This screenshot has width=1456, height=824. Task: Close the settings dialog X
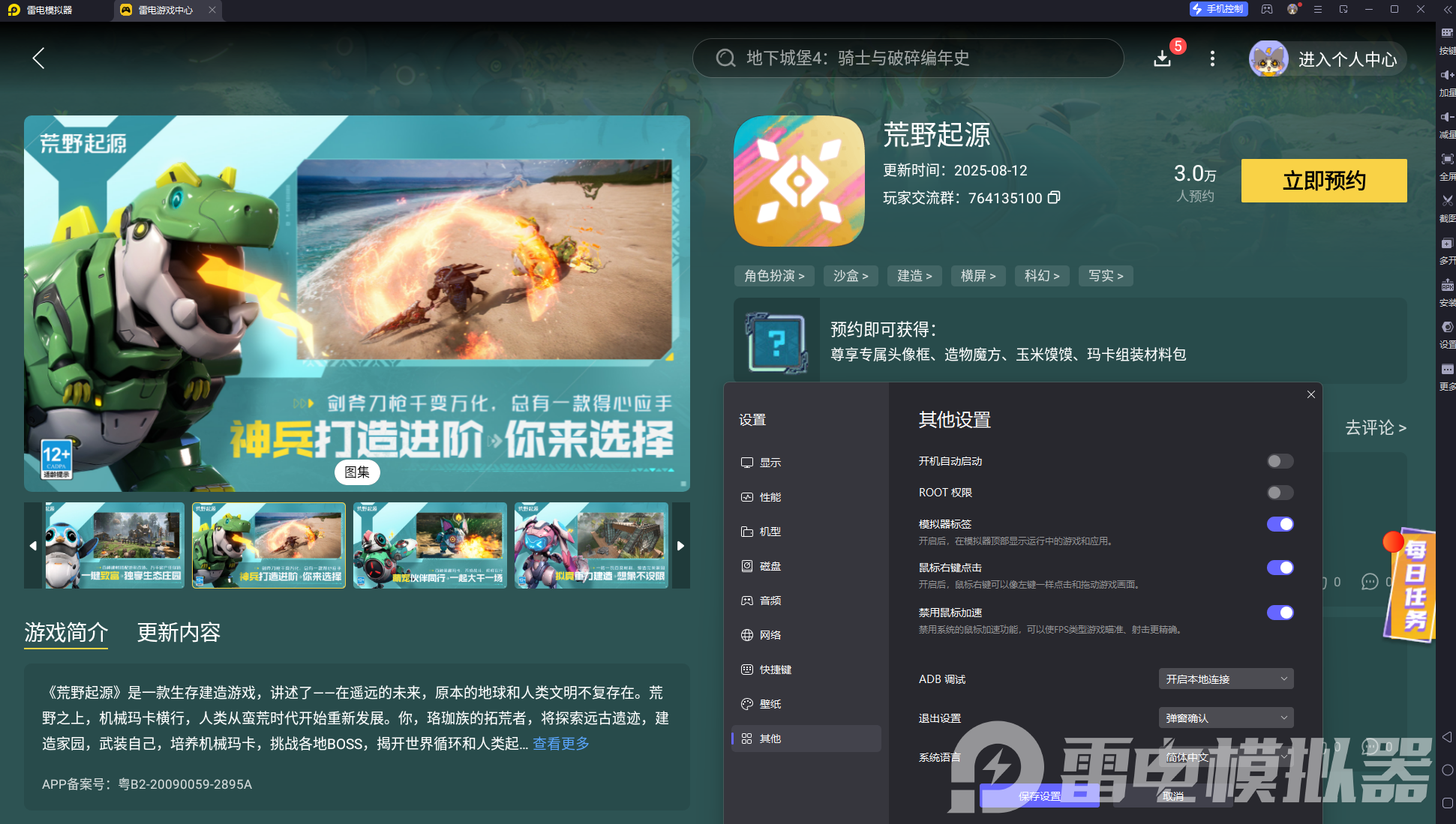(1311, 394)
